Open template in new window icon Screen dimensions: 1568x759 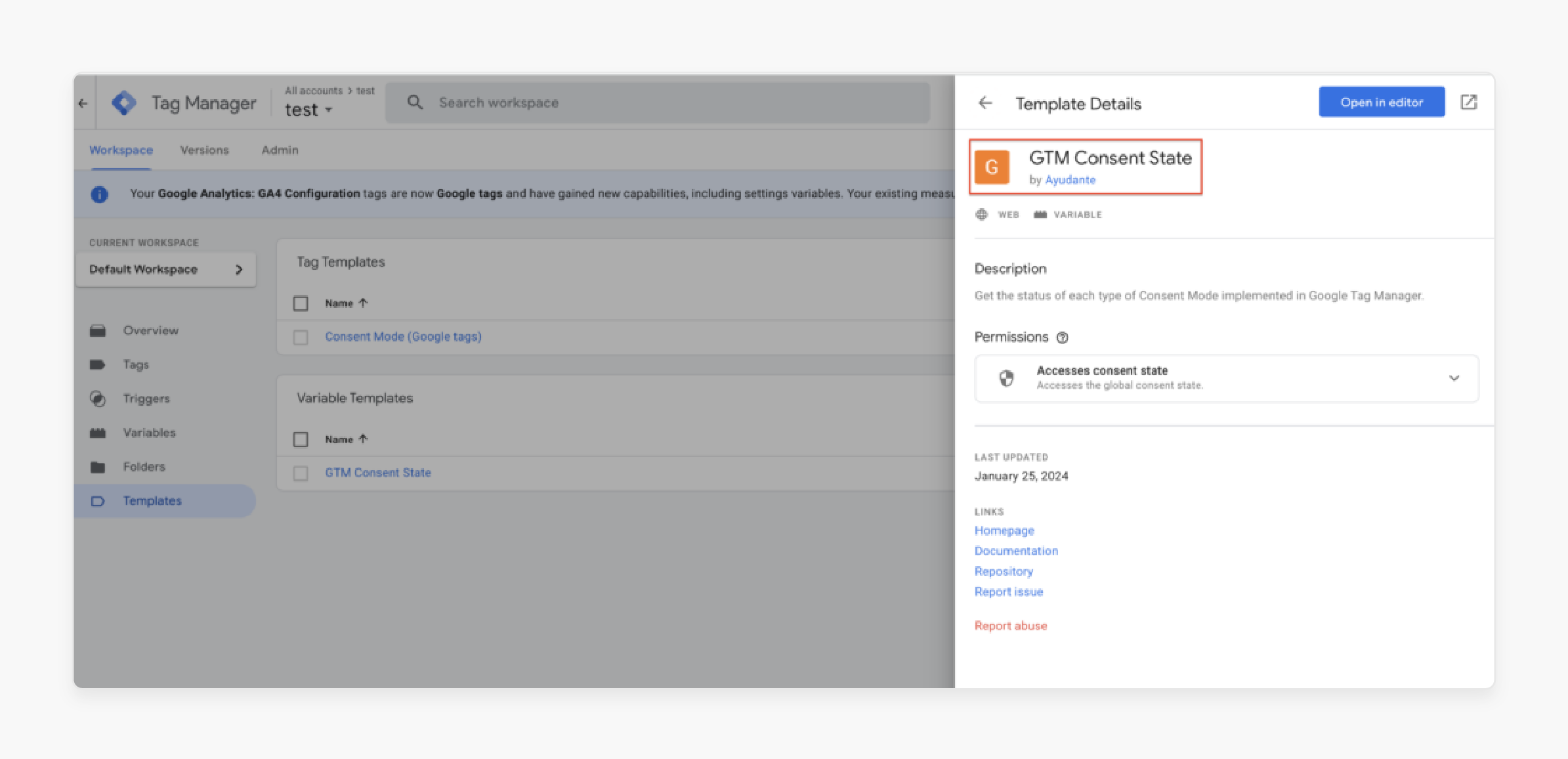(x=1469, y=102)
